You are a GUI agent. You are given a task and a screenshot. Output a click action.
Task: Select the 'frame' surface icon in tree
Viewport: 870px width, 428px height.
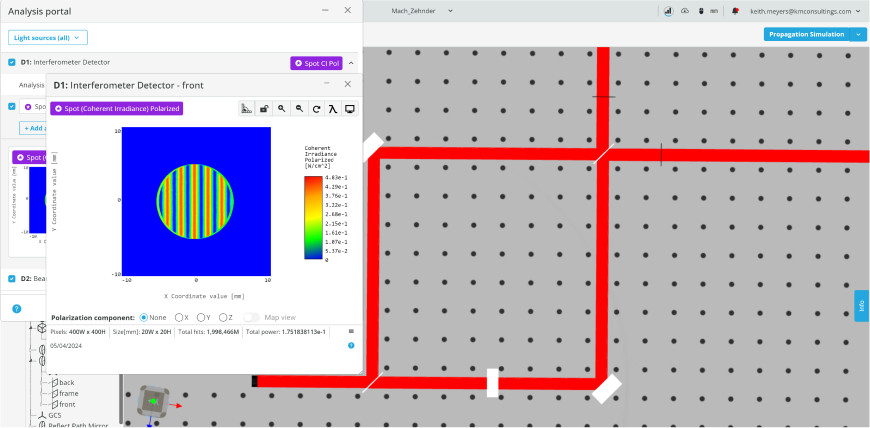[54, 393]
